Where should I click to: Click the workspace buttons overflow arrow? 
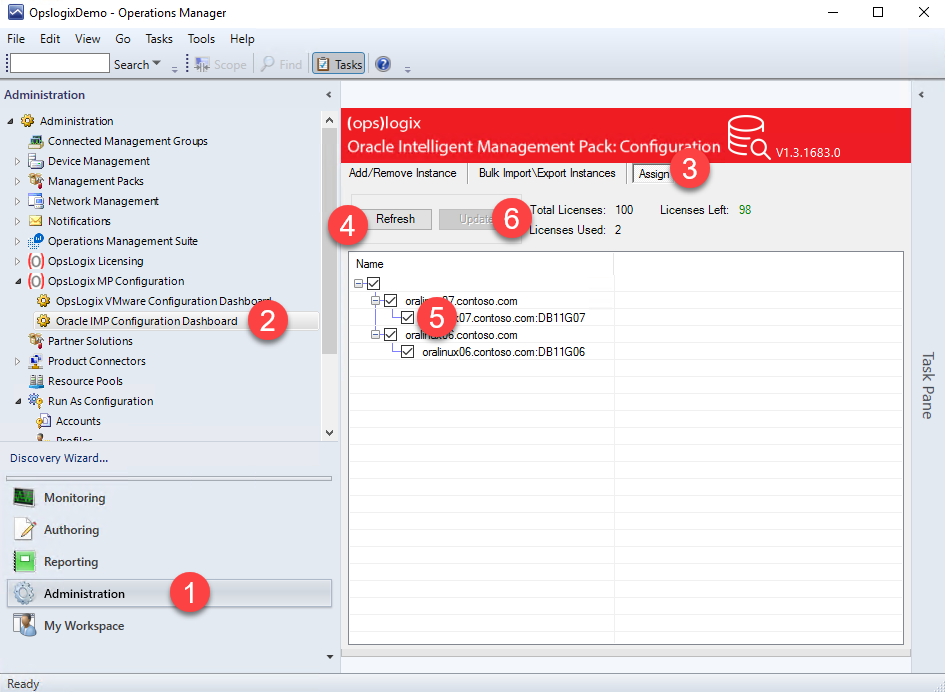330,656
